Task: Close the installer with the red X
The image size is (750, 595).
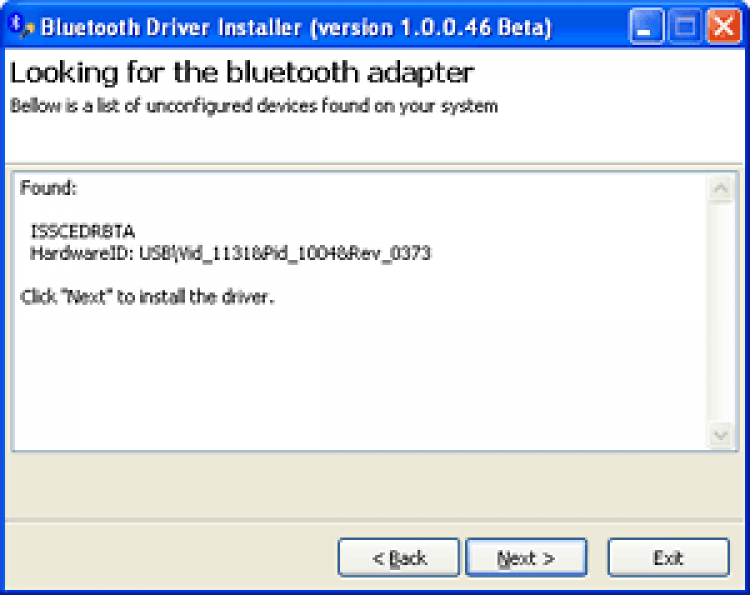Action: [x=721, y=25]
